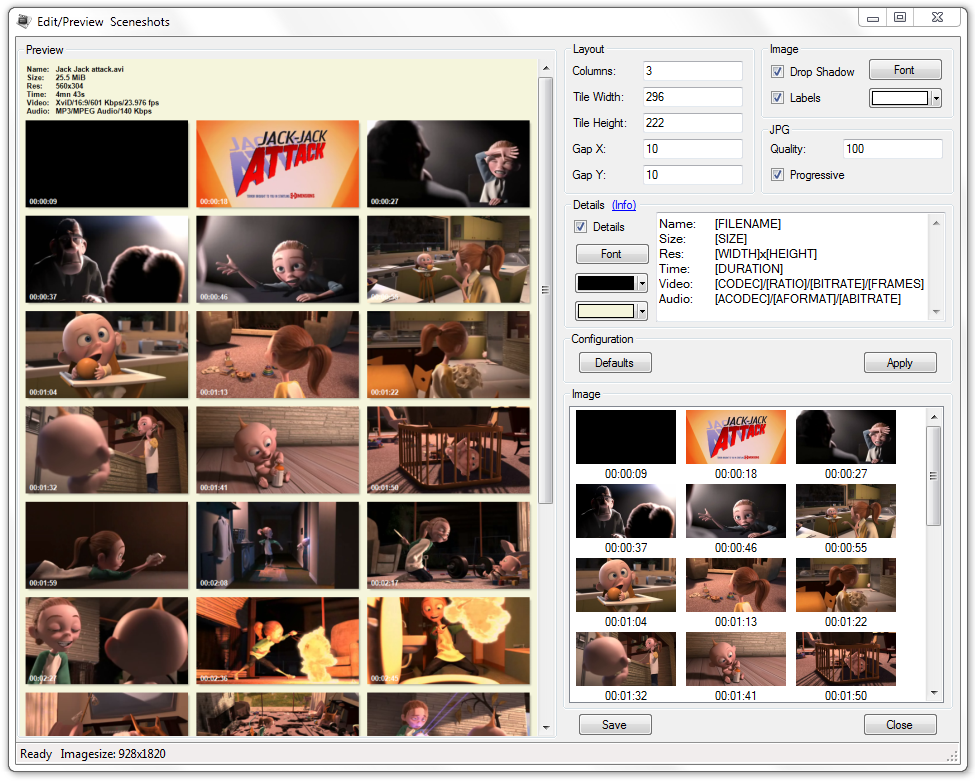Click the 00:02:36 frame in Preview

point(277,641)
